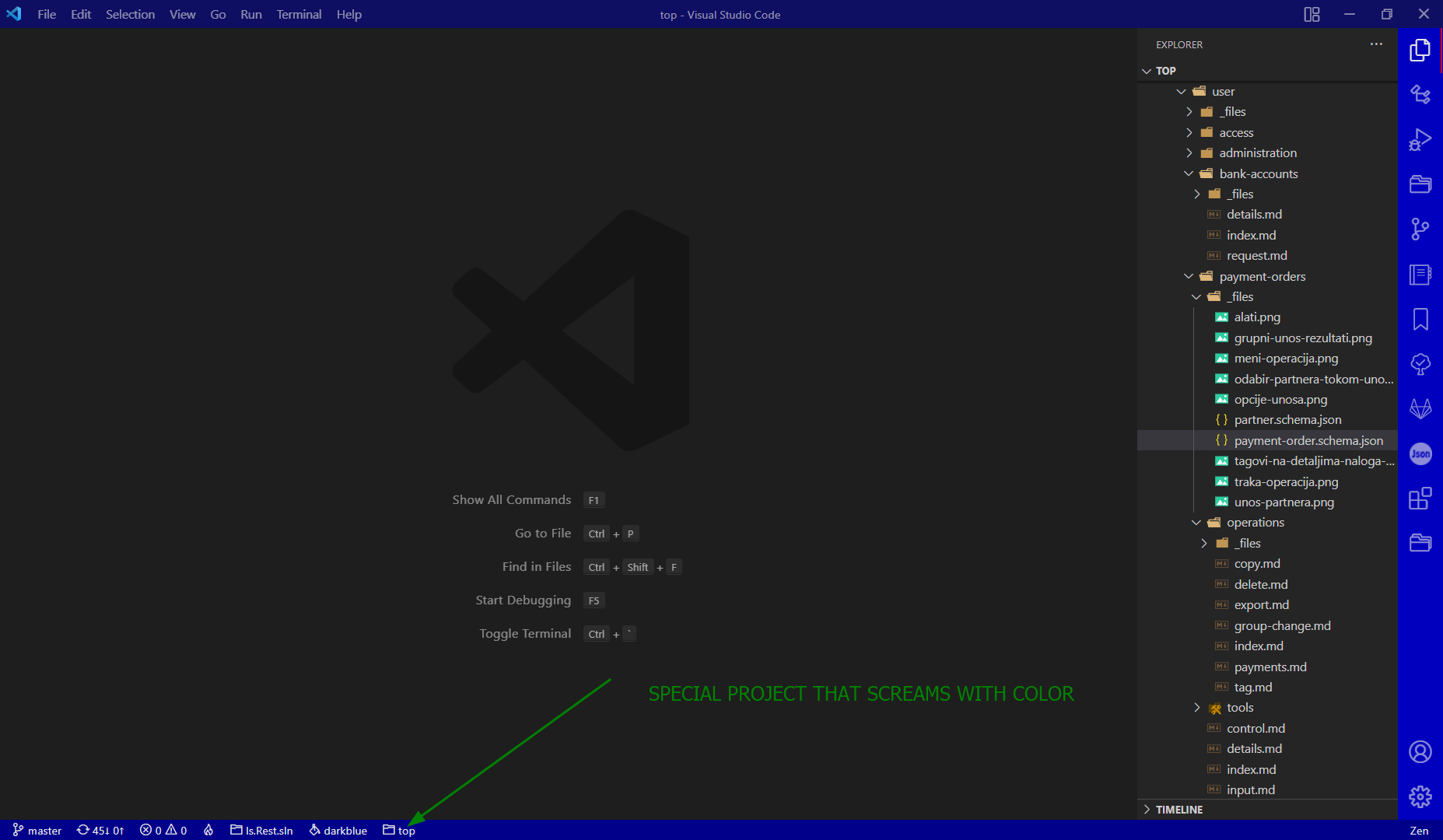This screenshot has height=840, width=1443.
Task: Open partner.schema.json file
Action: tap(1267, 420)
